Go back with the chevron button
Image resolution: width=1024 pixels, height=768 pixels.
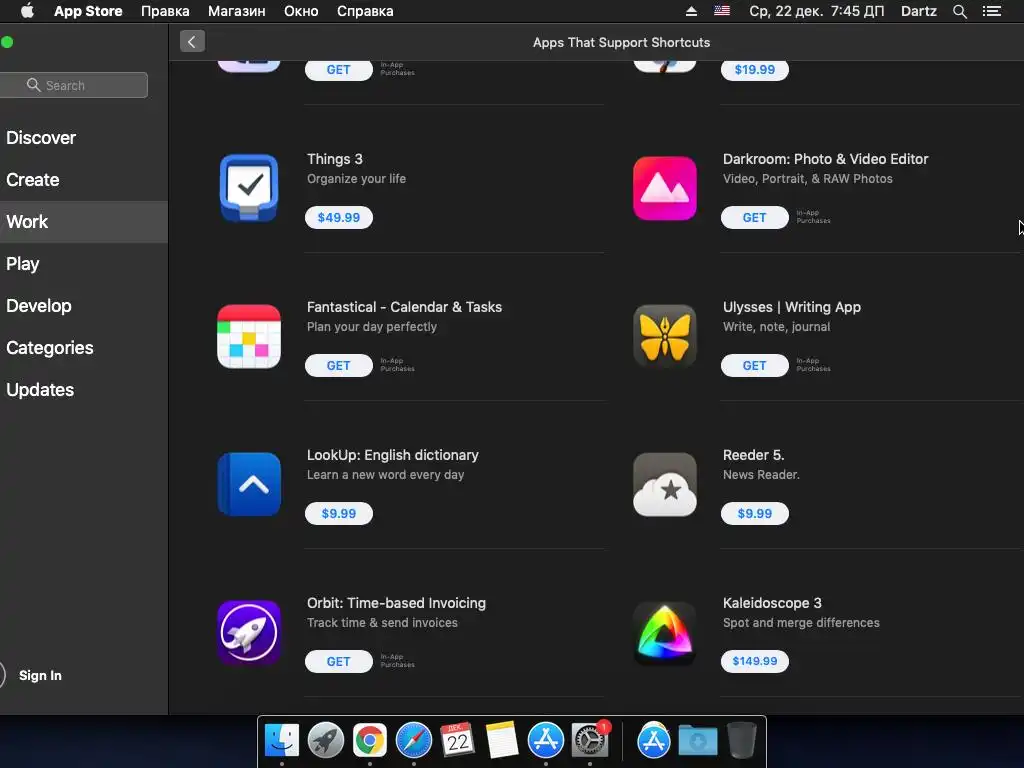pos(192,42)
